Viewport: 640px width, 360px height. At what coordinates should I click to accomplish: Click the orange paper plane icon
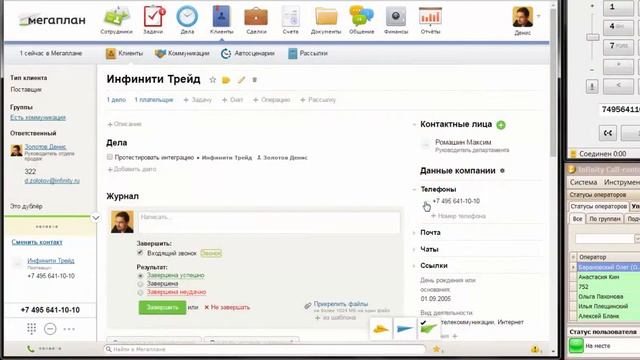[x=380, y=329]
